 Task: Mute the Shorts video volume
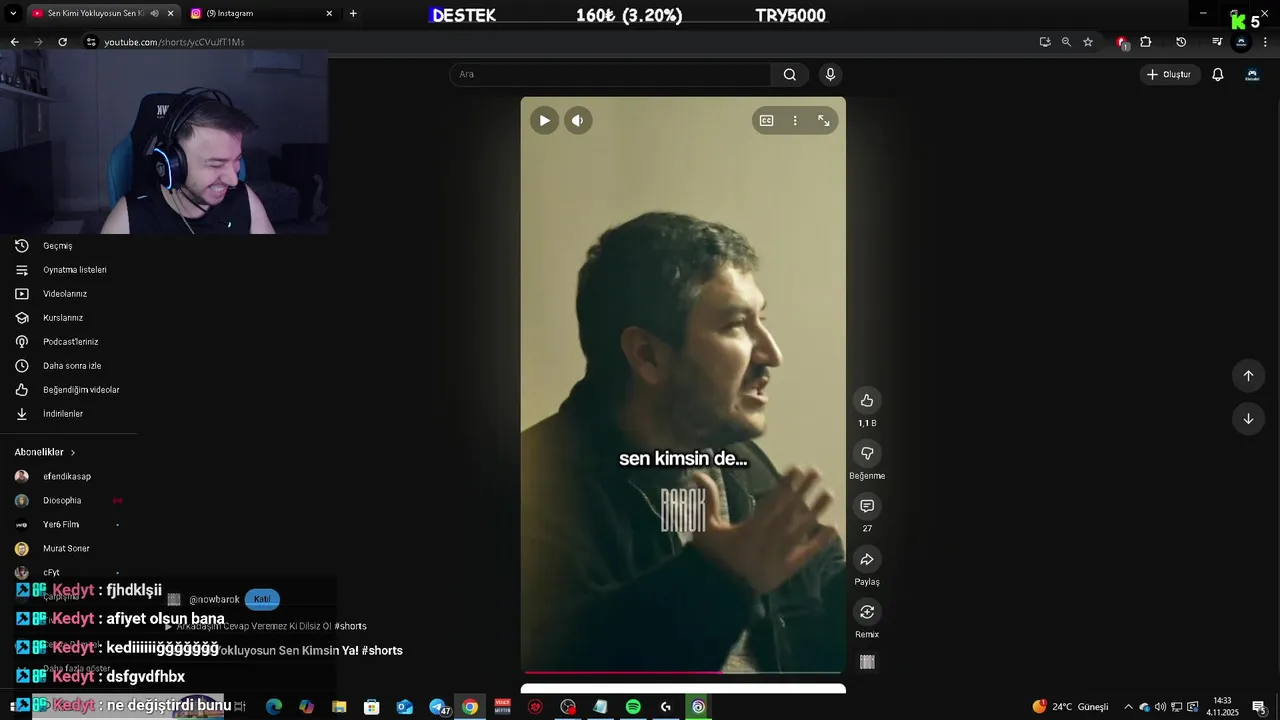(578, 121)
